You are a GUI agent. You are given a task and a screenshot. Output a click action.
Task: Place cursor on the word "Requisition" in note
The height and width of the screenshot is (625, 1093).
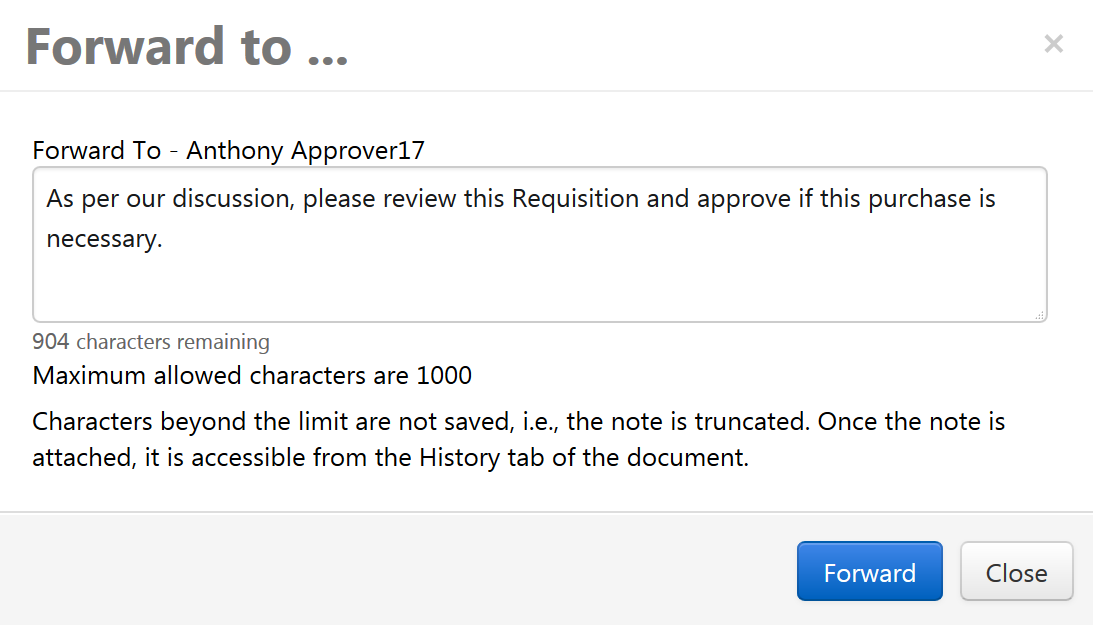coord(575,199)
